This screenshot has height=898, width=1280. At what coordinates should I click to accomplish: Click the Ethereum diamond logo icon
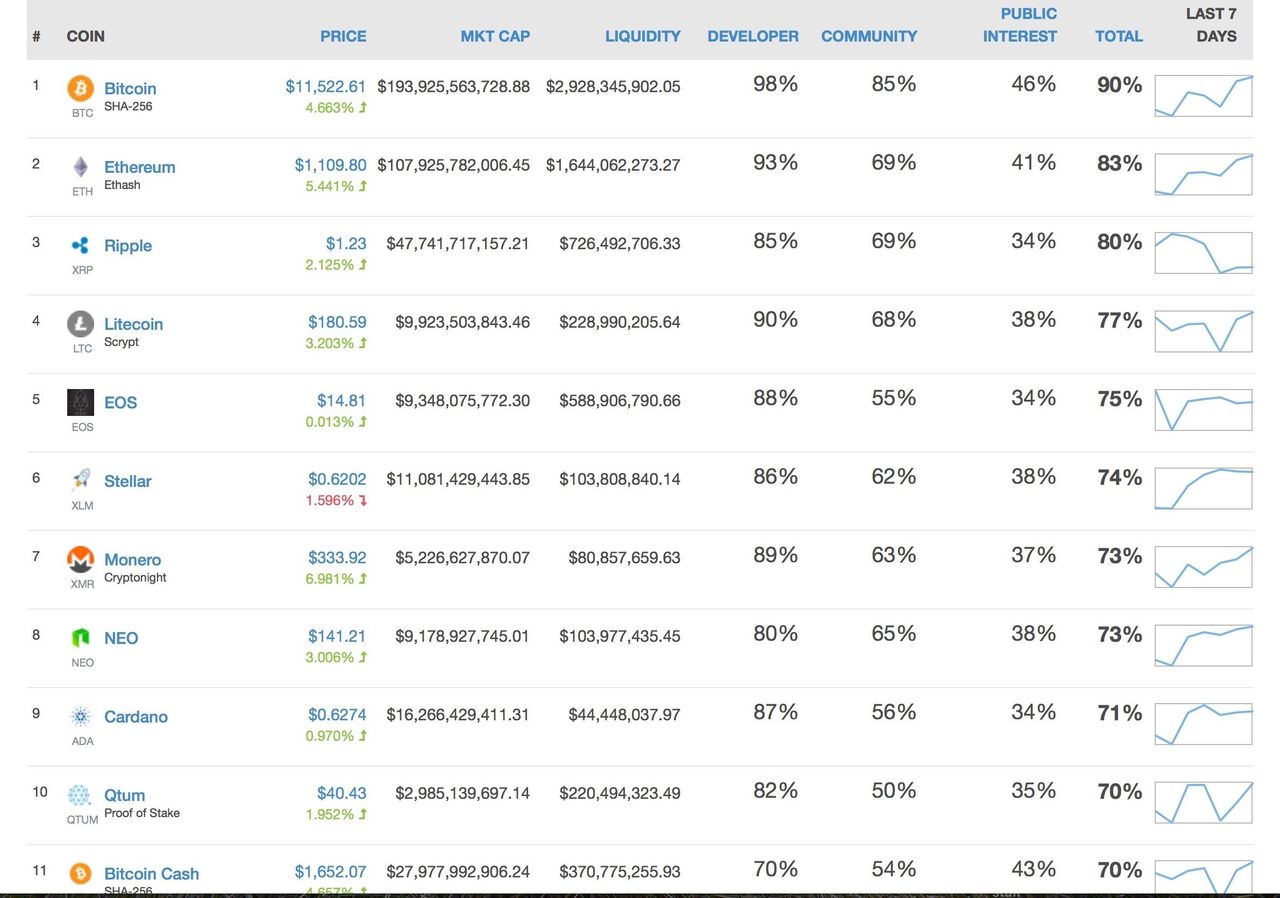coord(81,167)
